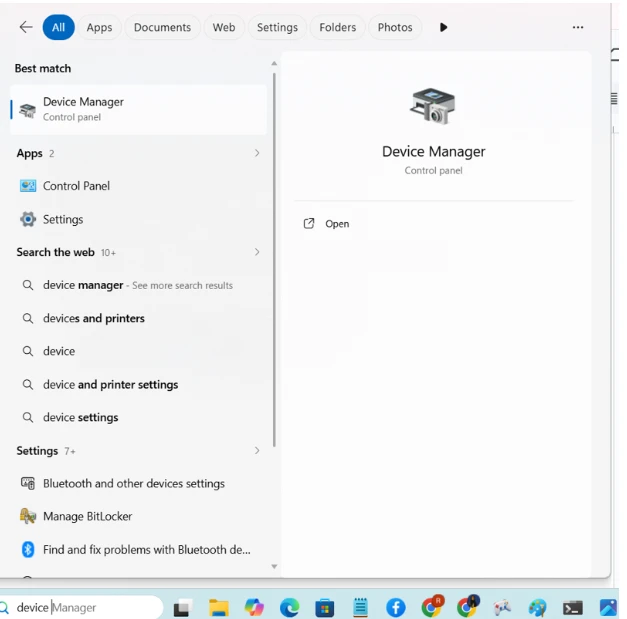Open the three-dots more options menu
The height and width of the screenshot is (619, 627).
pyautogui.click(x=578, y=27)
